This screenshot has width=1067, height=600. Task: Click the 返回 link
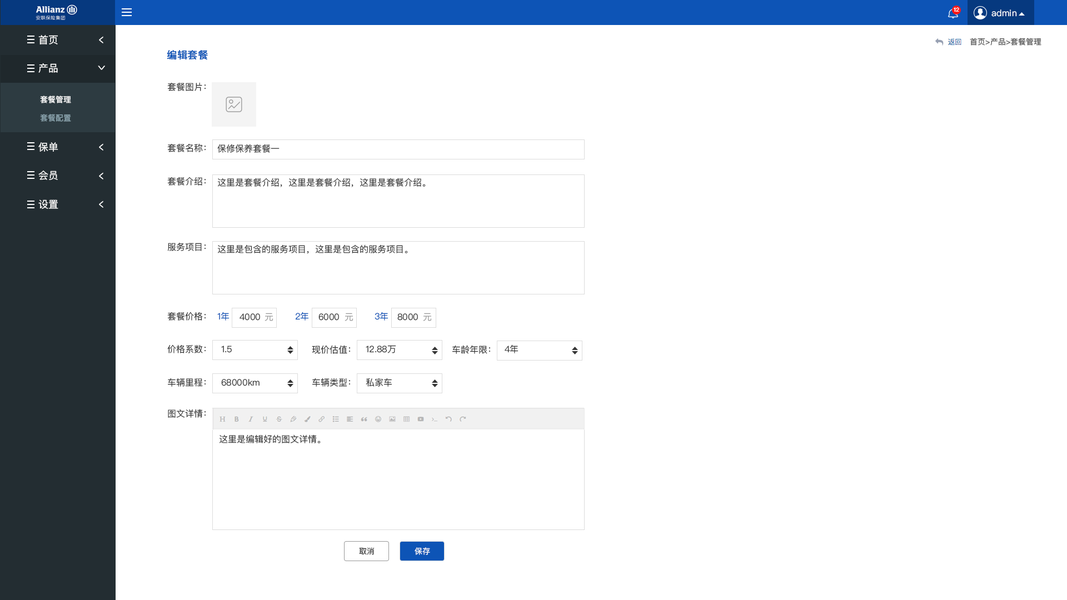[x=954, y=42]
